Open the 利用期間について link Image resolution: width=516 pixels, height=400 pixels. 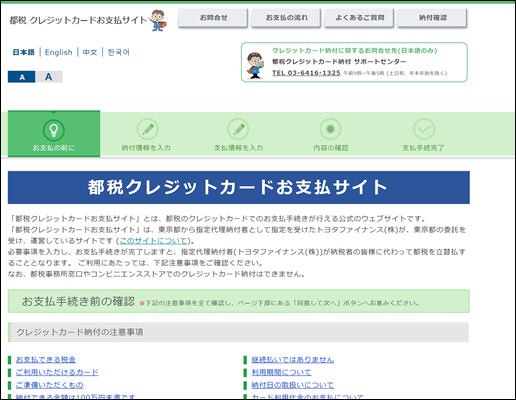coord(281,372)
